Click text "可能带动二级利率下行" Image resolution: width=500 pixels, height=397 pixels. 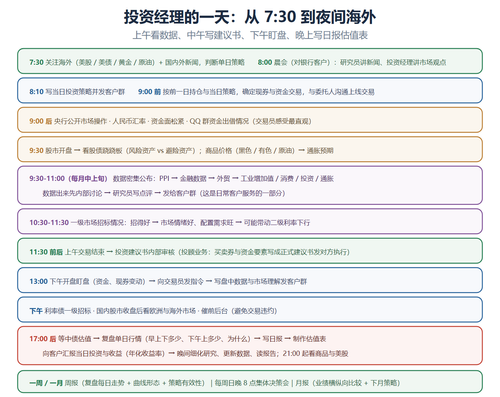277,223
